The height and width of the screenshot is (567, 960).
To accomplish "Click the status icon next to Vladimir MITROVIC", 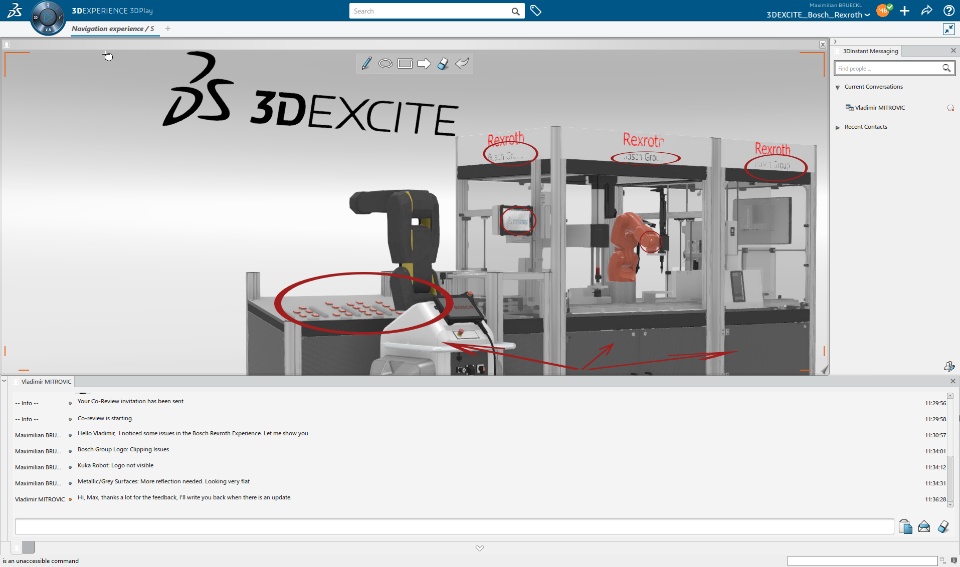I will (950, 108).
